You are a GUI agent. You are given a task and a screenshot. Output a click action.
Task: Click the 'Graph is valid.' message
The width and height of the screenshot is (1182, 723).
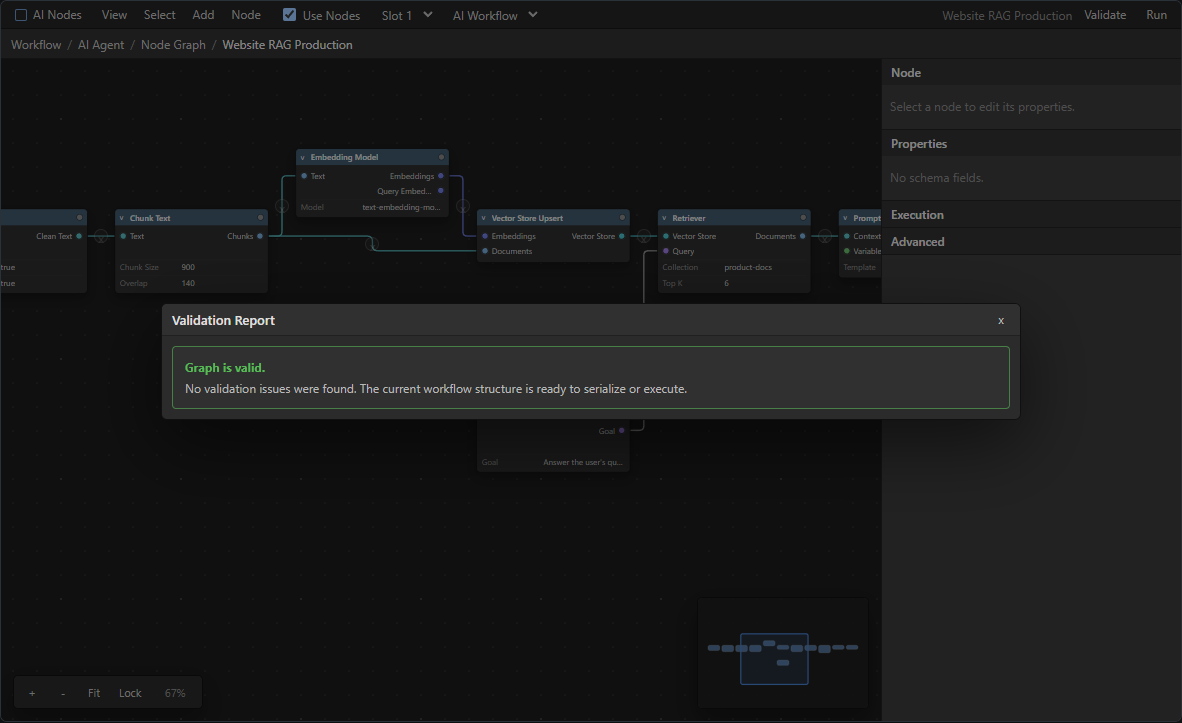225,368
